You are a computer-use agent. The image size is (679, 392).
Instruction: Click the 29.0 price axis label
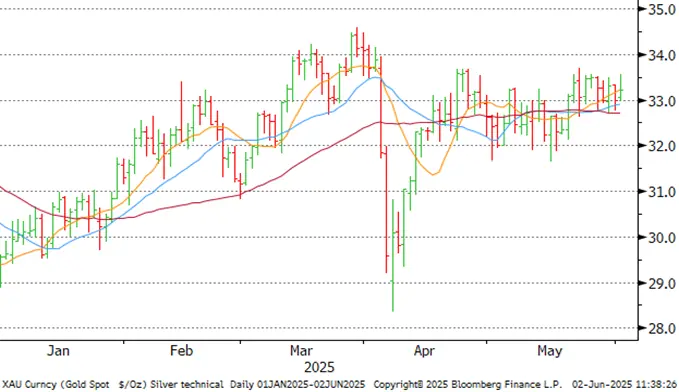pyautogui.click(x=662, y=284)
